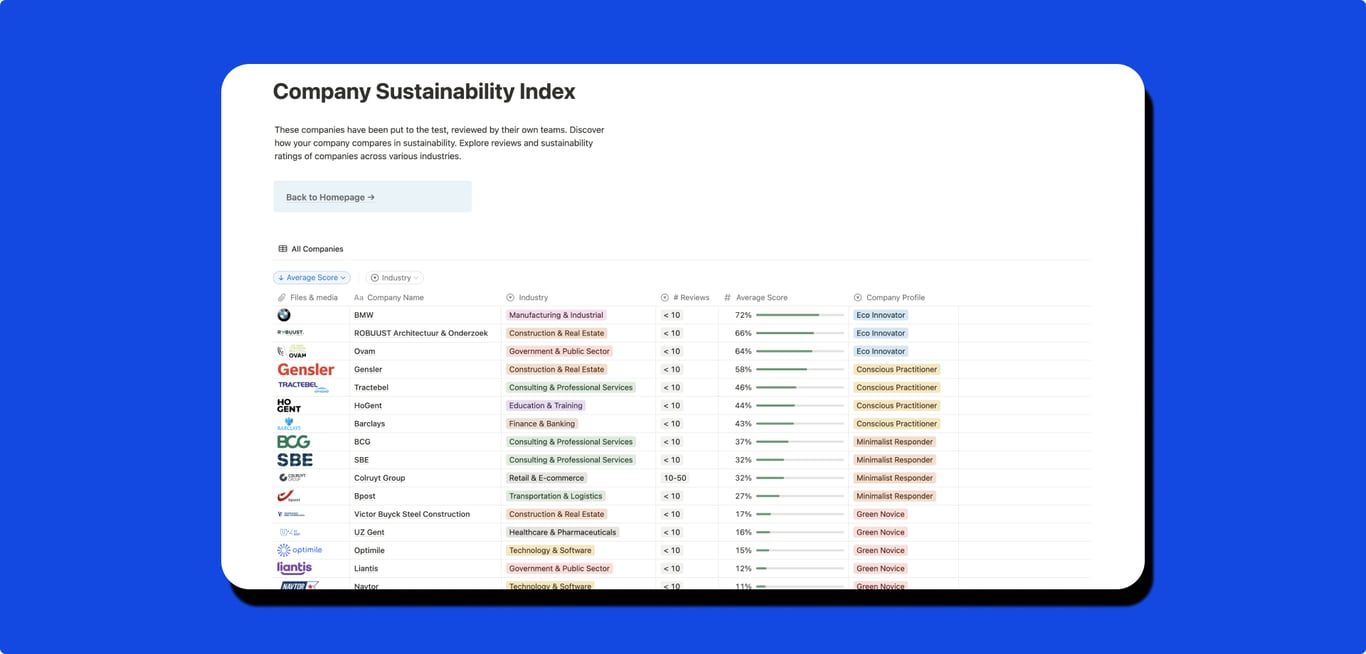Open the Victor Buyck logo thumbnail
The image size is (1366, 654).
click(x=291, y=514)
